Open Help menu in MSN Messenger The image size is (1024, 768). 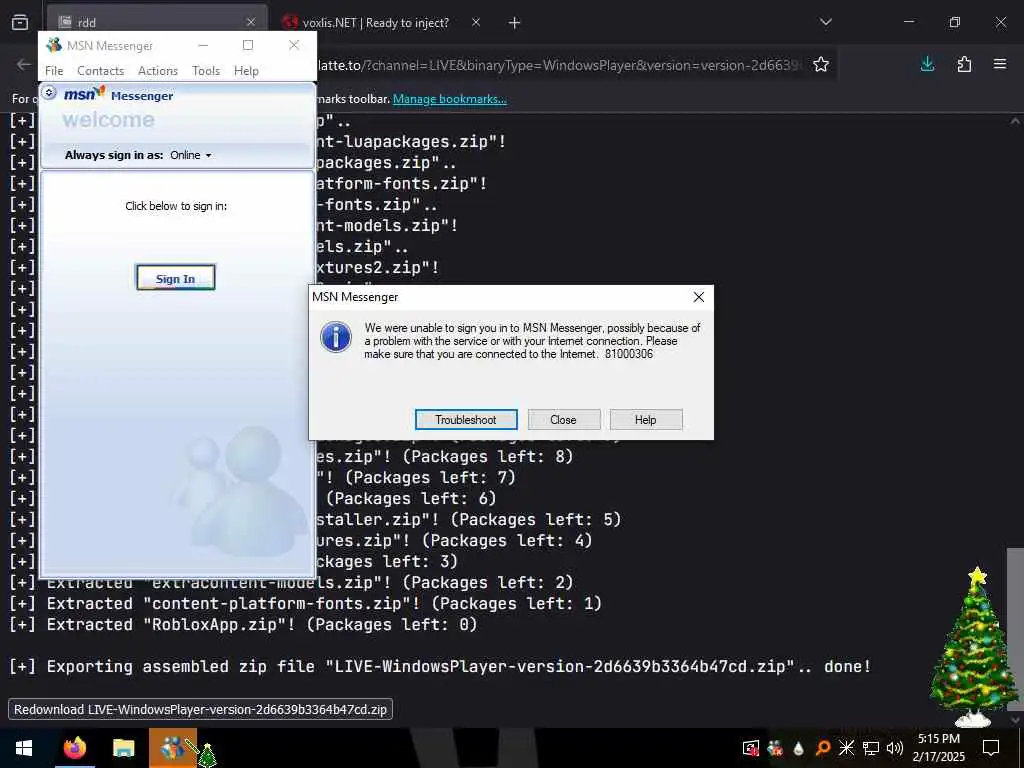click(x=246, y=71)
